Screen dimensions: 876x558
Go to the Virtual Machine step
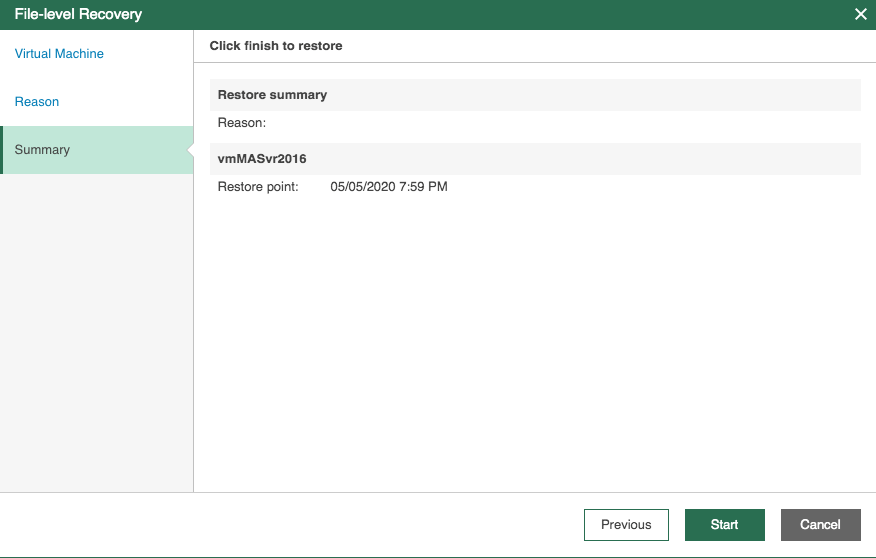click(59, 54)
